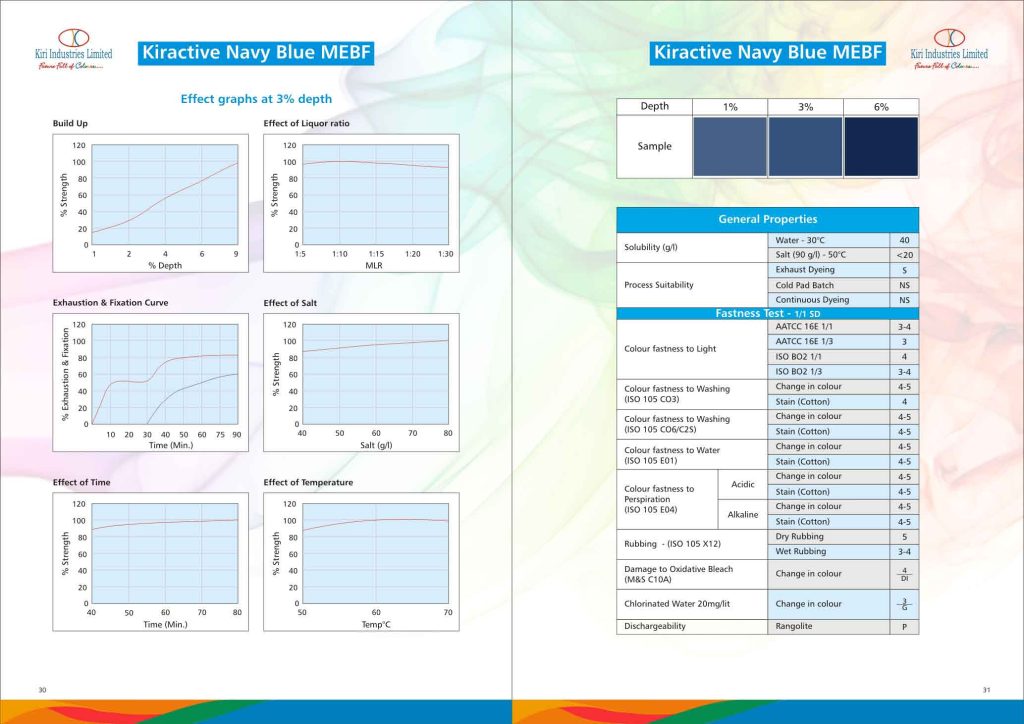
Task: Open the Effect of Time graph
Action: pos(150,562)
